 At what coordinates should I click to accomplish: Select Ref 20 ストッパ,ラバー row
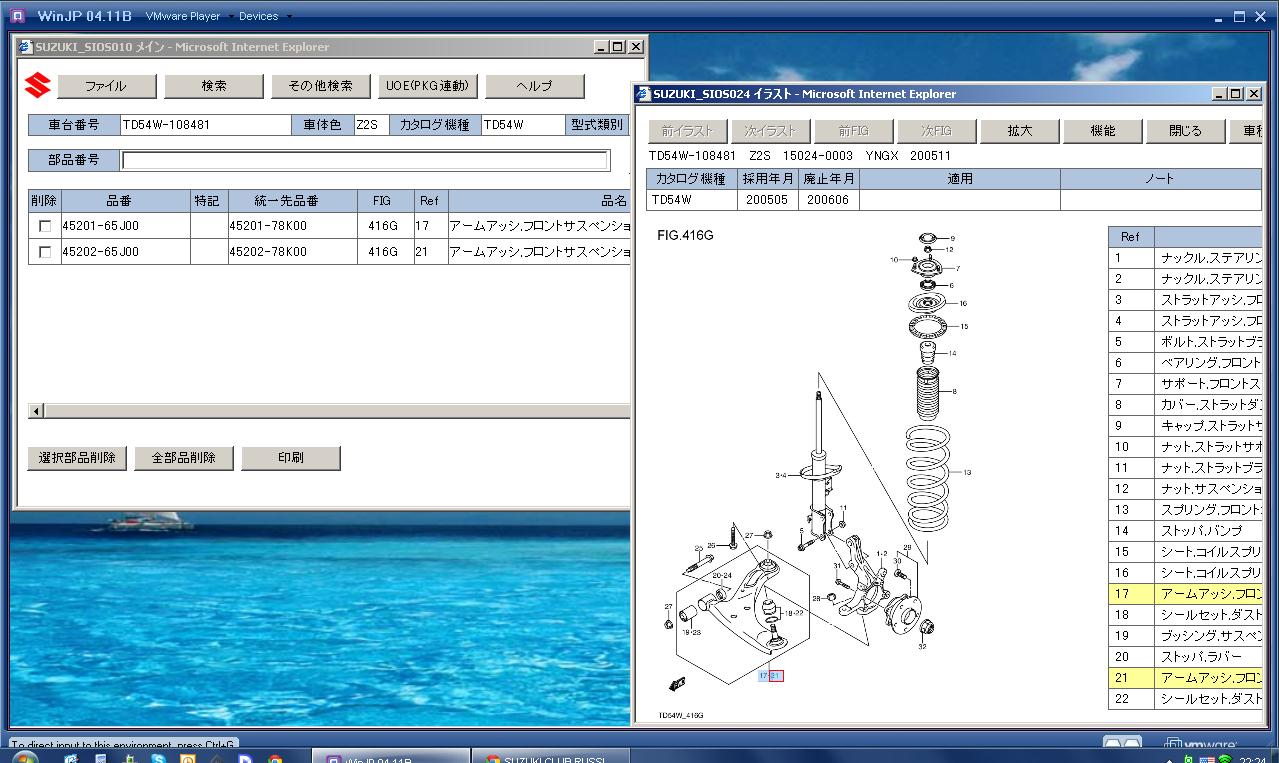1185,657
